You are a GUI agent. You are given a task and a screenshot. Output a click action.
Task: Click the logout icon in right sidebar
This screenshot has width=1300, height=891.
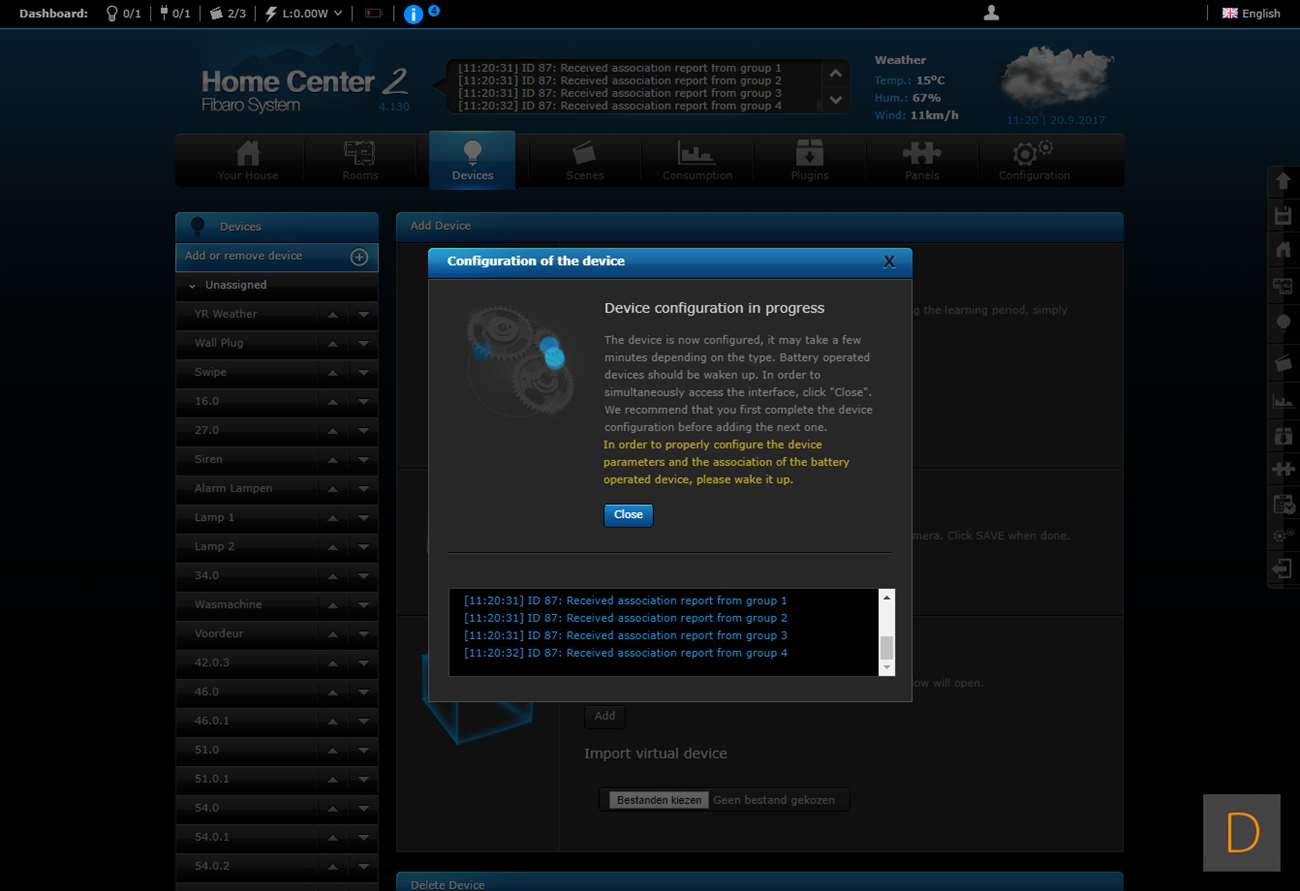(x=1282, y=569)
